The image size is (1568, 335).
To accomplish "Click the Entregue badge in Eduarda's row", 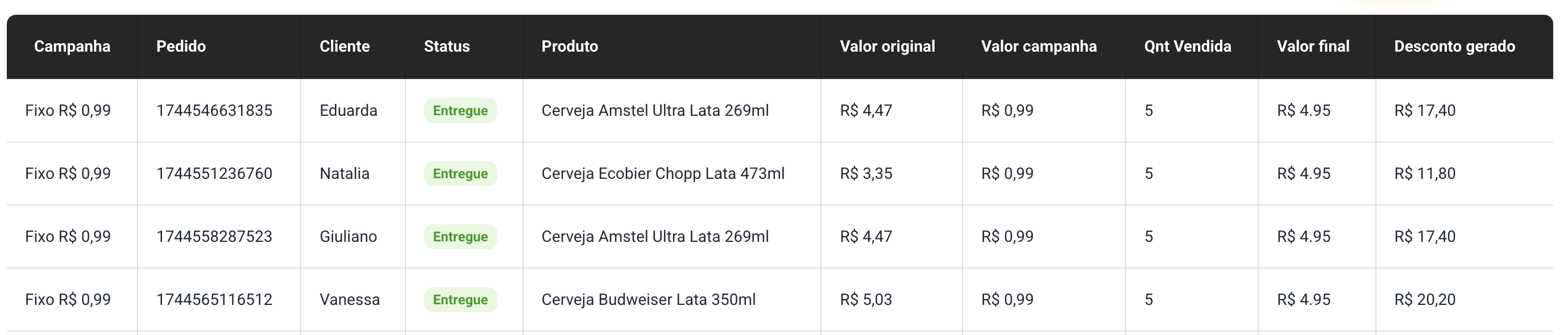I will [x=460, y=111].
